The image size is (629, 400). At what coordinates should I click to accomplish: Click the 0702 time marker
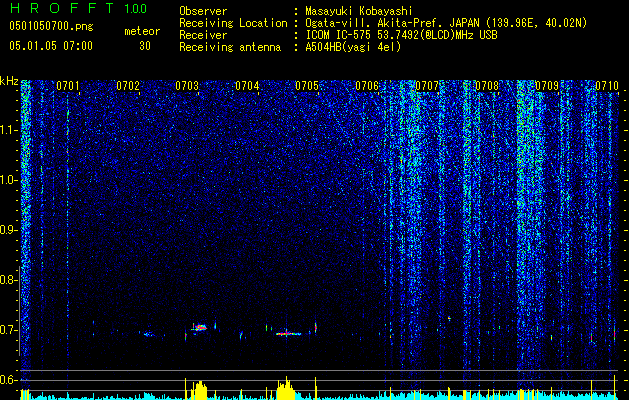click(x=128, y=86)
